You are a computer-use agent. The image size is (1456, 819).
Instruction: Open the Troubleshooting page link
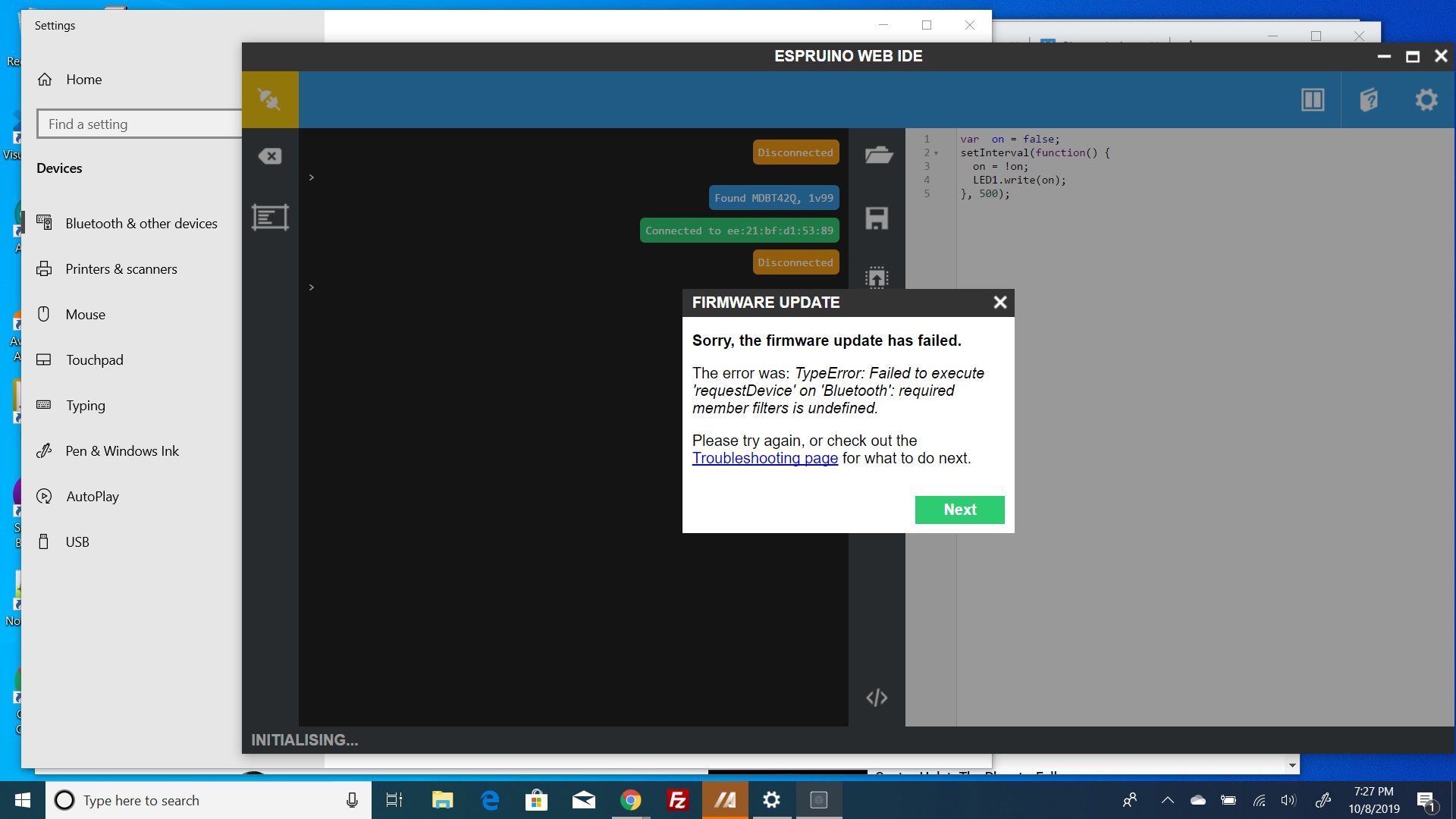[764, 458]
